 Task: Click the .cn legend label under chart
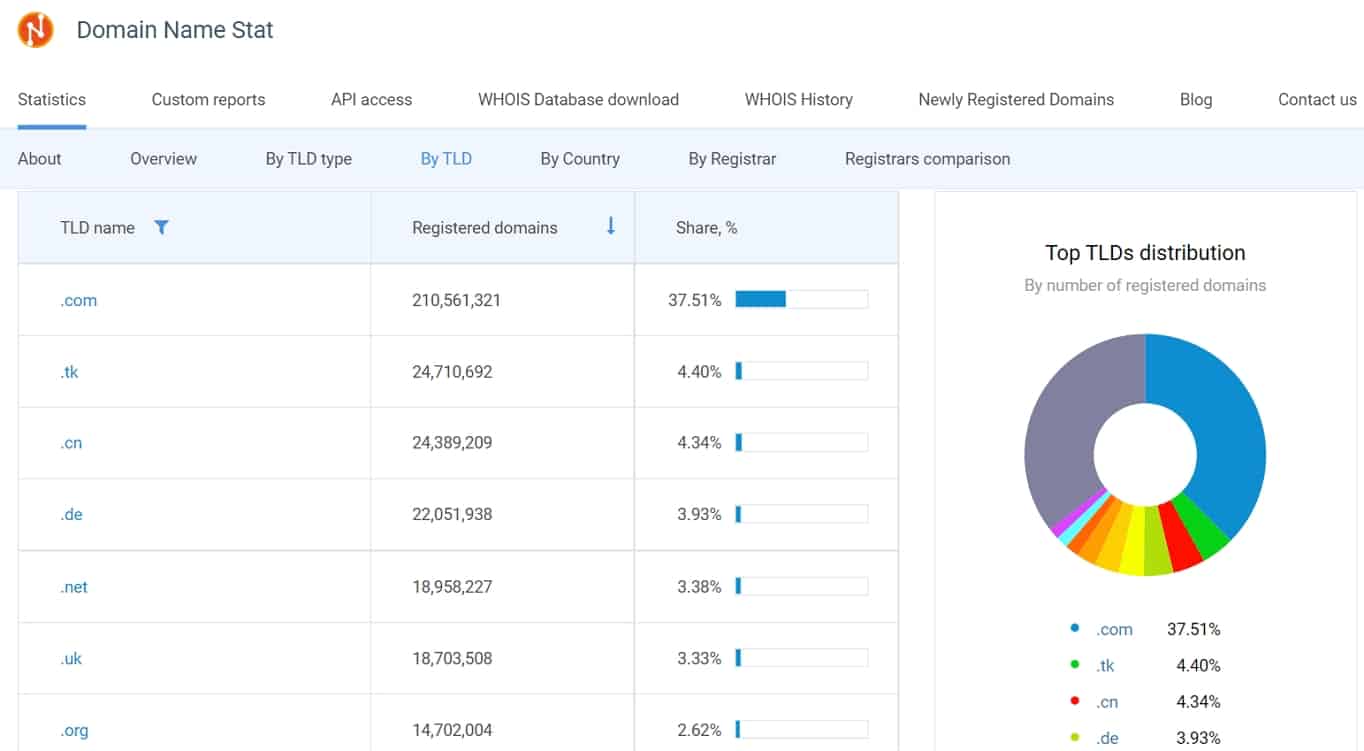[1107, 702]
